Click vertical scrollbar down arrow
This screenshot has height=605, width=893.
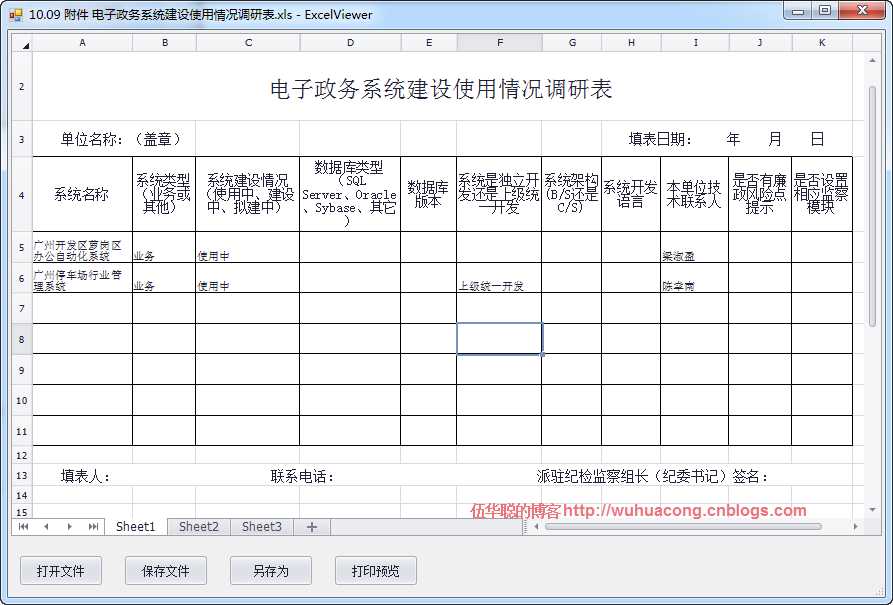872,509
